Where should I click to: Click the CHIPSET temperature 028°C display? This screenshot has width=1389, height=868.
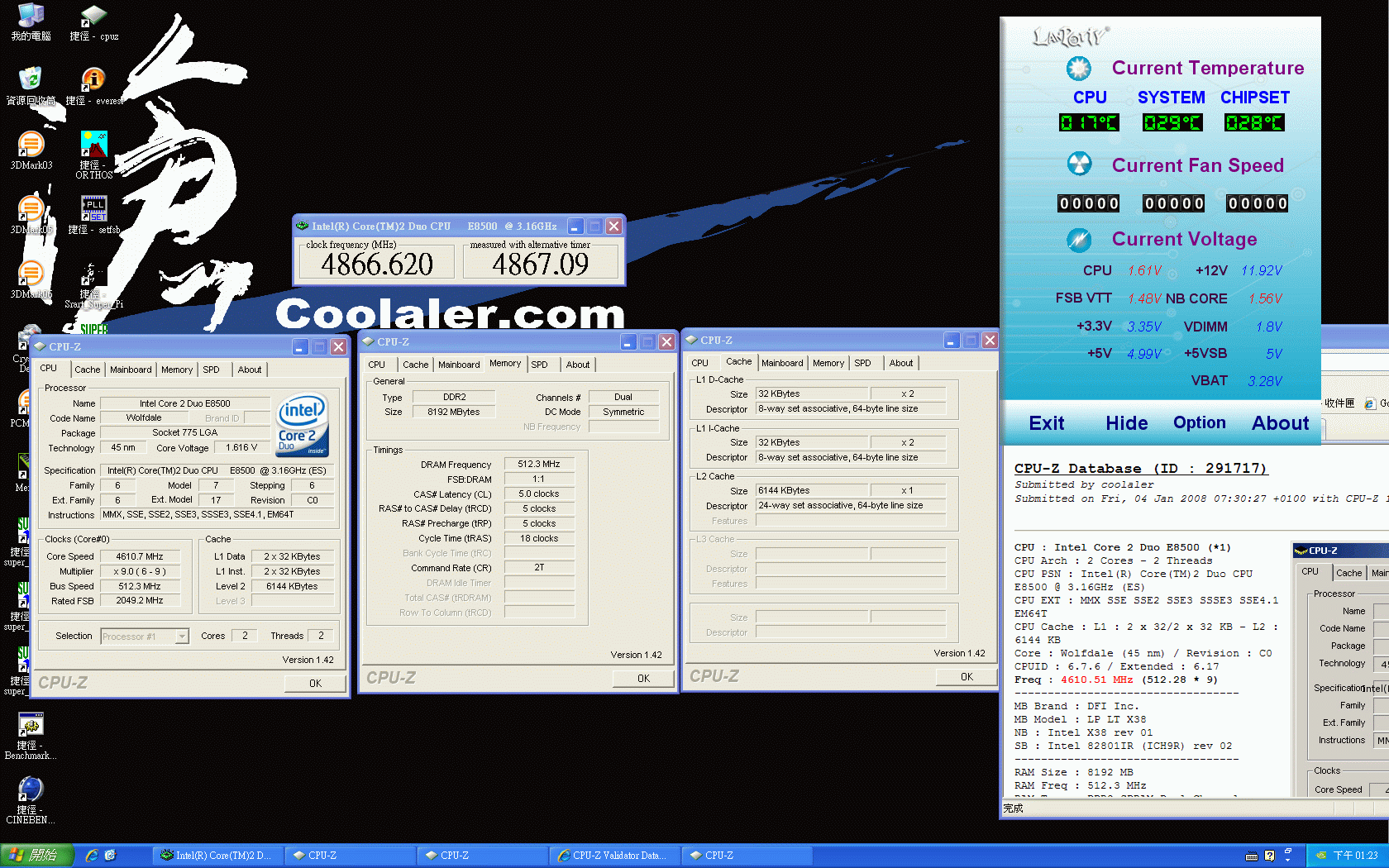point(1254,123)
